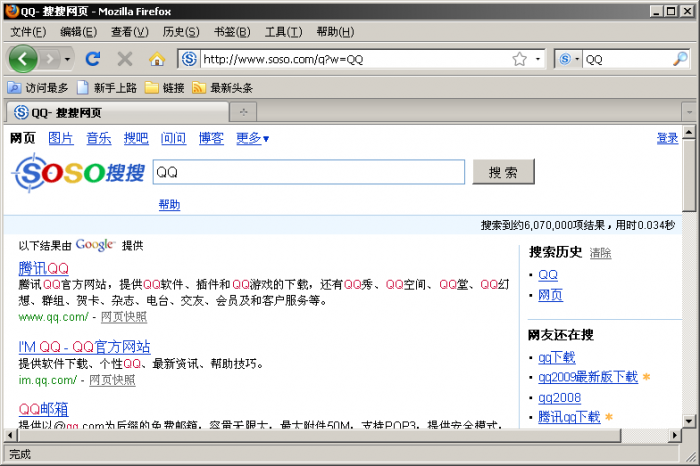The width and height of the screenshot is (700, 466).
Task: Click the SOSO搜搜 logo
Action: click(x=79, y=173)
